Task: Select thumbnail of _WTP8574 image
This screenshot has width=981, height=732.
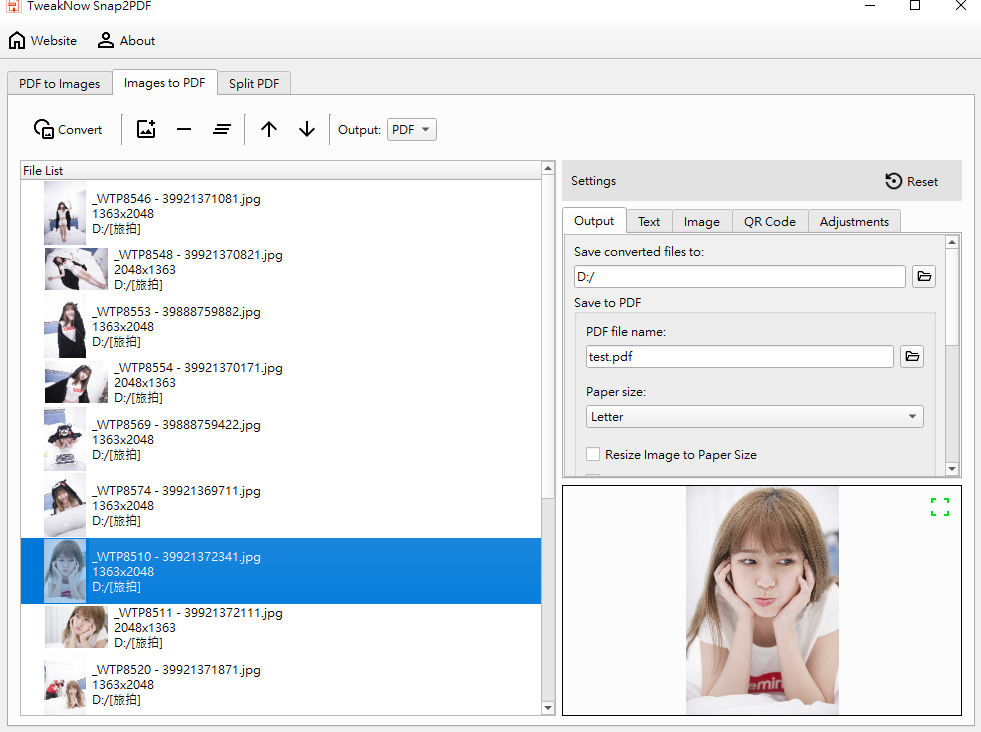Action: [64, 505]
